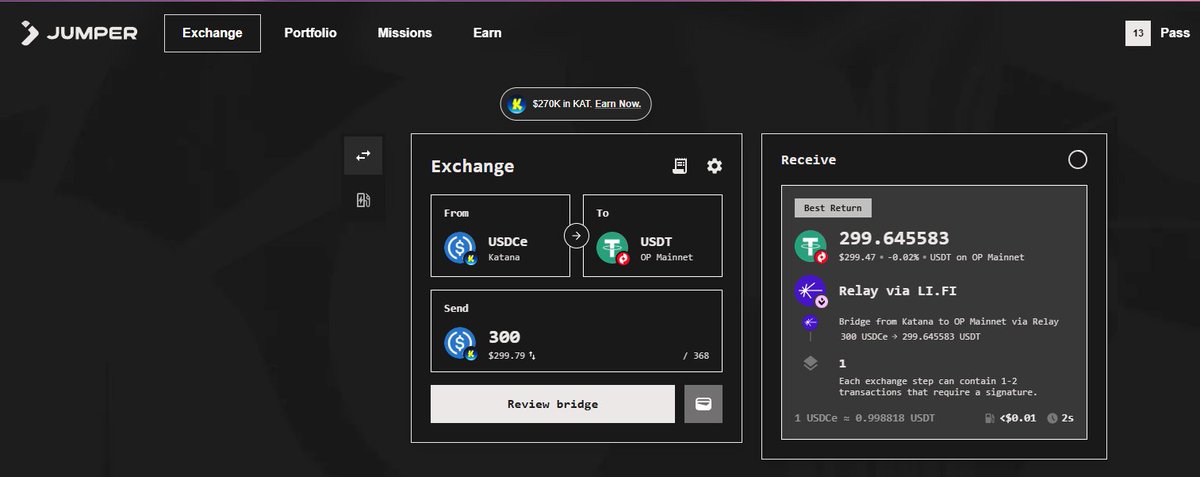The image size is (1200, 477).
Task: Click the arrow to reverse From and To
Action: coord(576,236)
